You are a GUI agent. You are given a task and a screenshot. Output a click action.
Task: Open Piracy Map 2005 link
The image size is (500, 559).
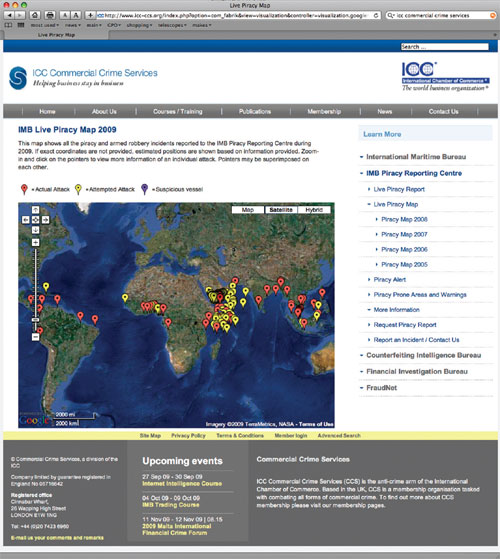click(x=404, y=265)
